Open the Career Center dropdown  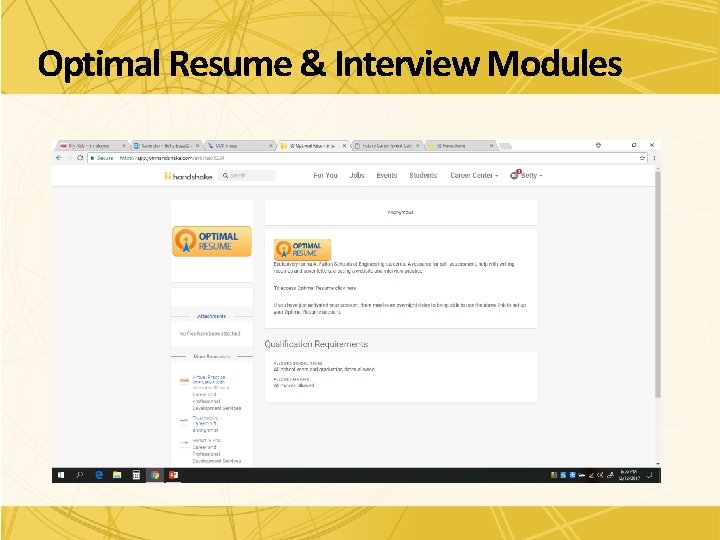pyautogui.click(x=474, y=175)
